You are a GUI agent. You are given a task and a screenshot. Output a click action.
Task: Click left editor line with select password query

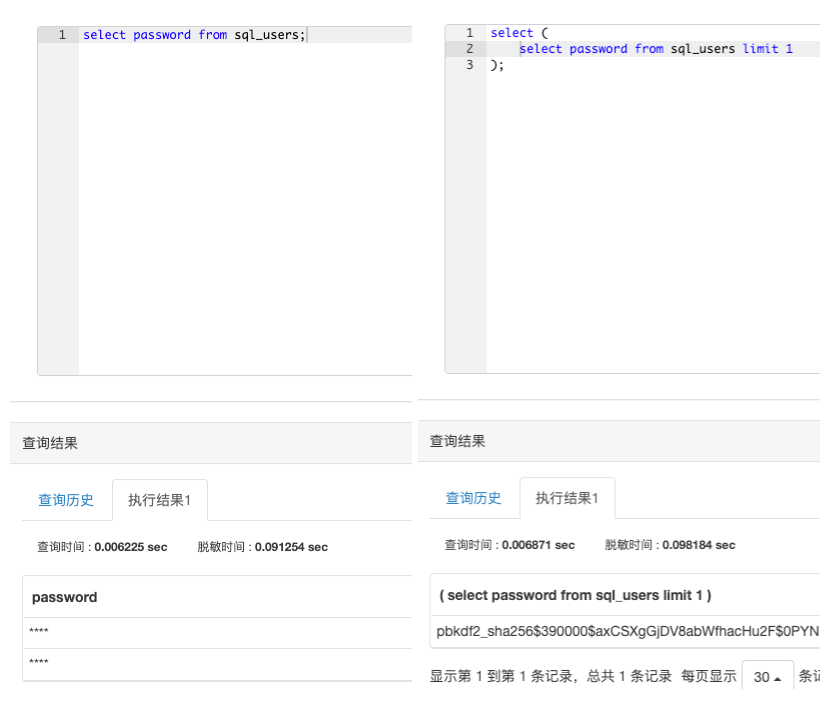pyautogui.click(x=195, y=35)
